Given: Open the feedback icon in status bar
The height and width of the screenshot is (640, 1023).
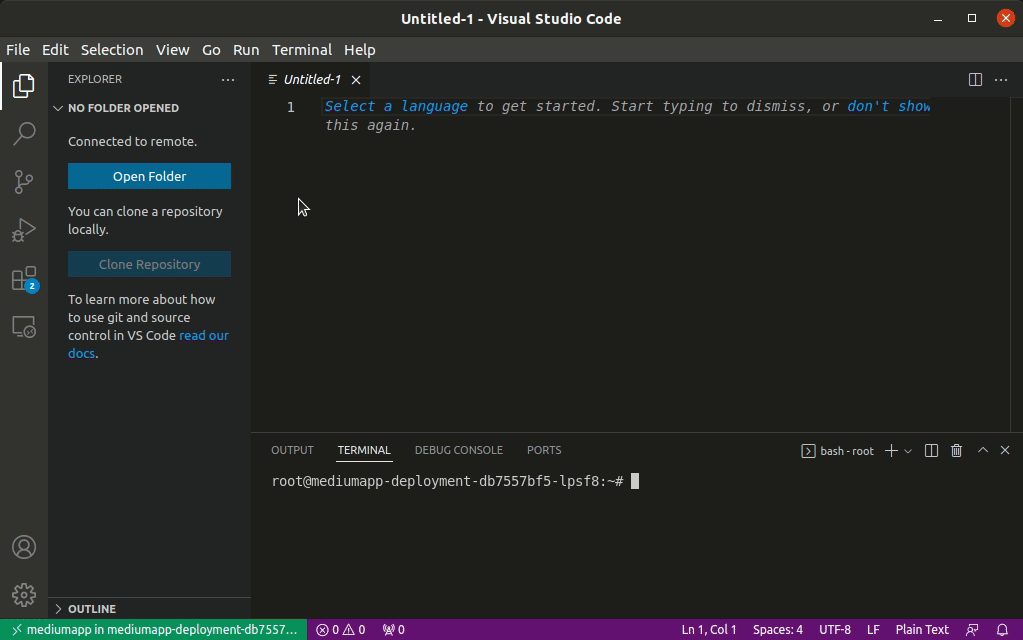Looking at the screenshot, I should tap(972, 630).
